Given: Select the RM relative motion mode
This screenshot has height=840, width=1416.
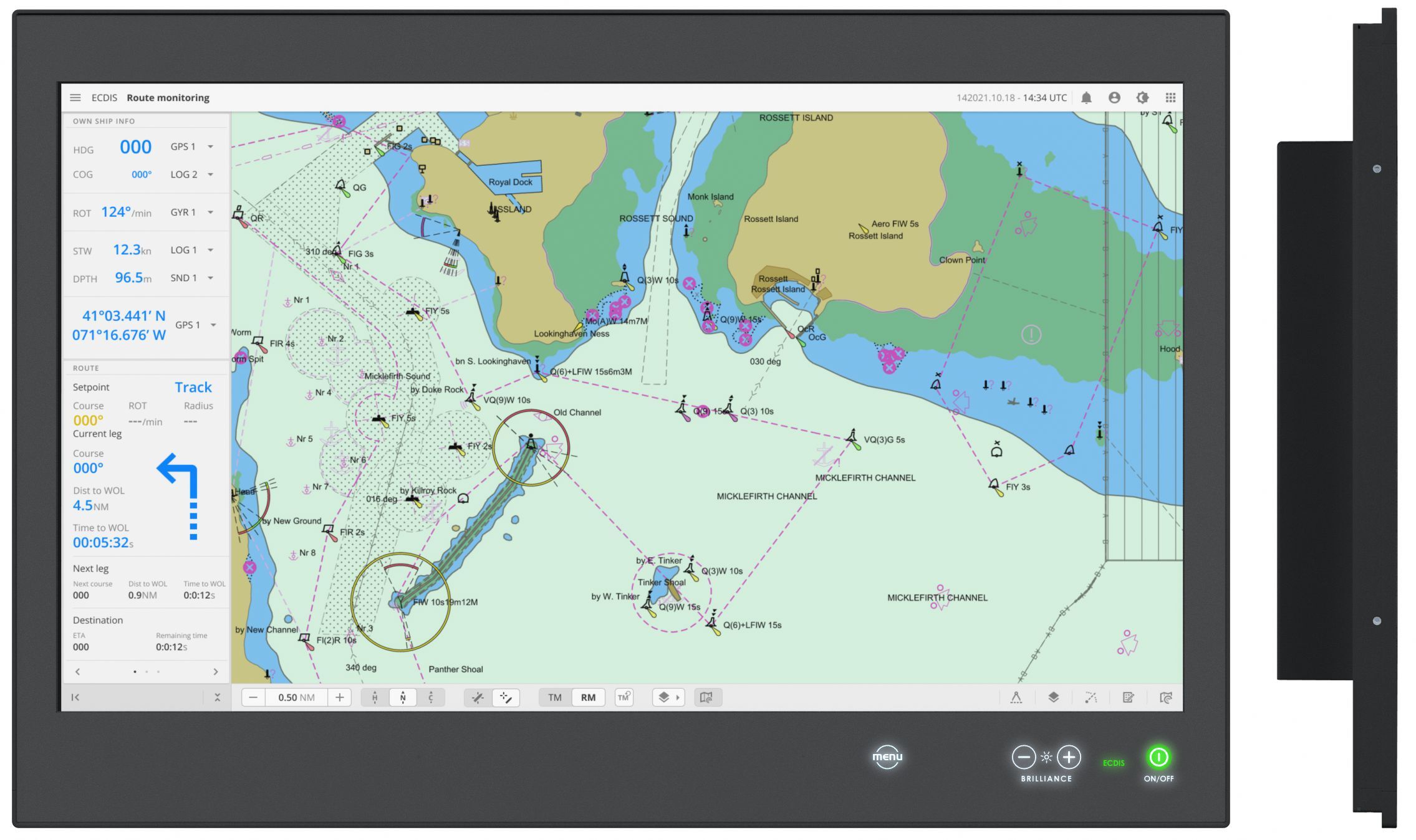Looking at the screenshot, I should coord(588,697).
